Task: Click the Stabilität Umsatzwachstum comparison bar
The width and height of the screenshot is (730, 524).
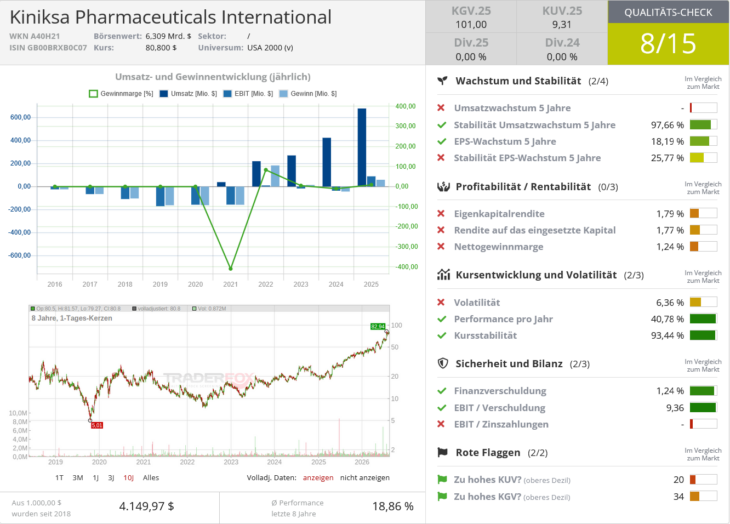Action: click(703, 125)
